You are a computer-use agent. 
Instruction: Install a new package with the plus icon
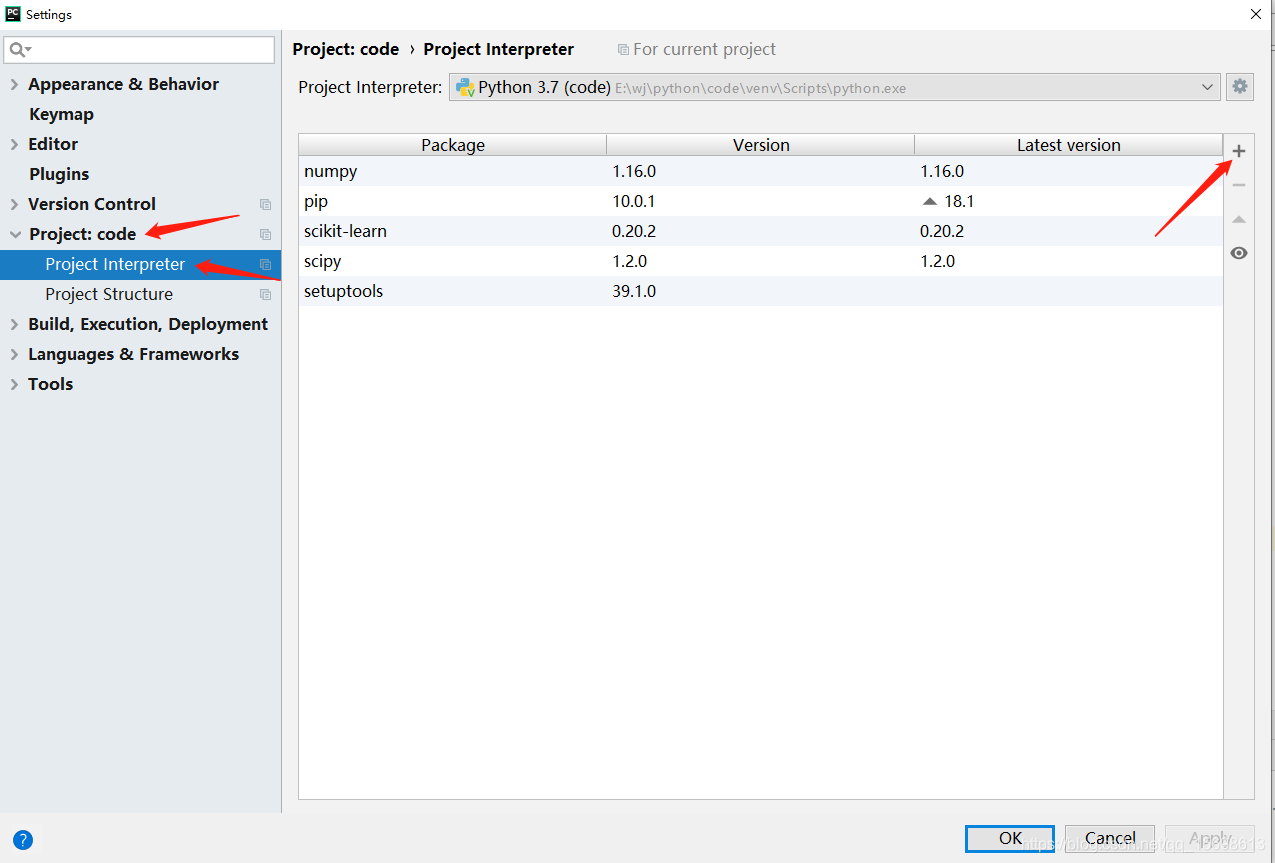(x=1239, y=150)
